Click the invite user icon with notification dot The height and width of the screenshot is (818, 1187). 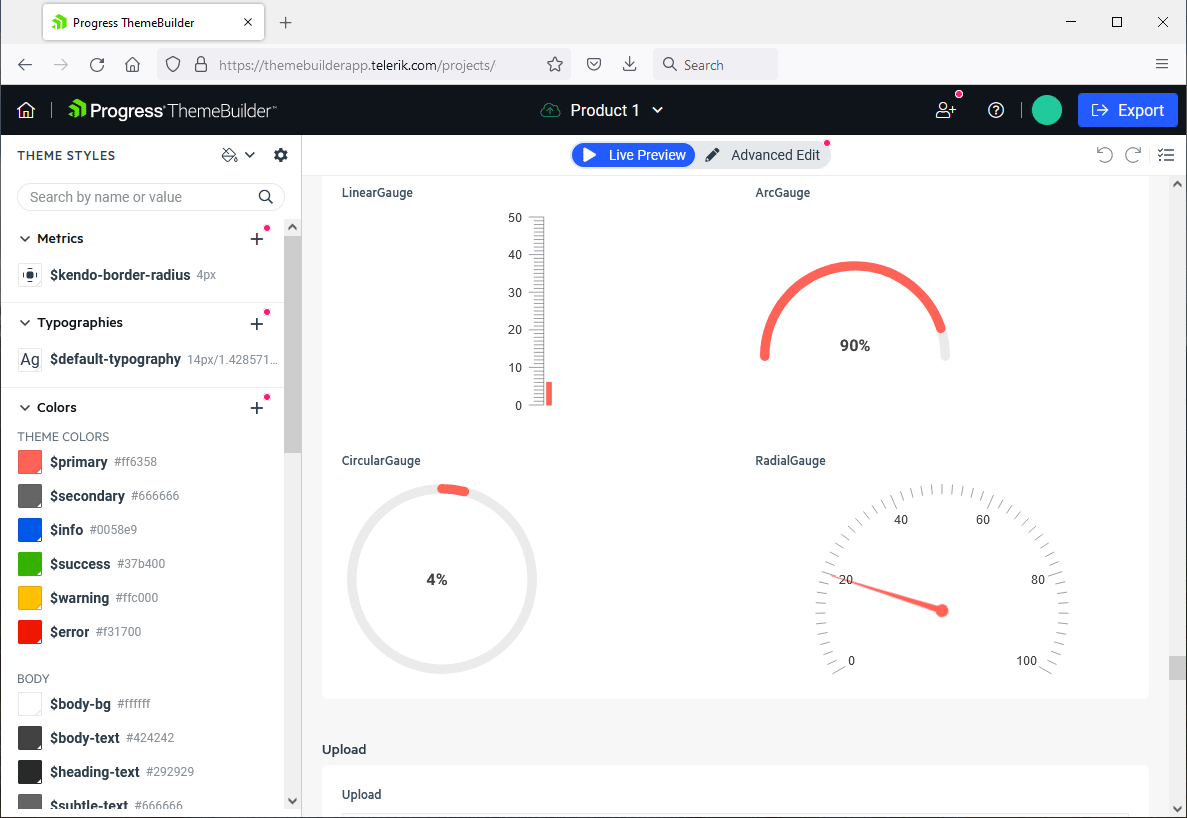click(x=945, y=110)
